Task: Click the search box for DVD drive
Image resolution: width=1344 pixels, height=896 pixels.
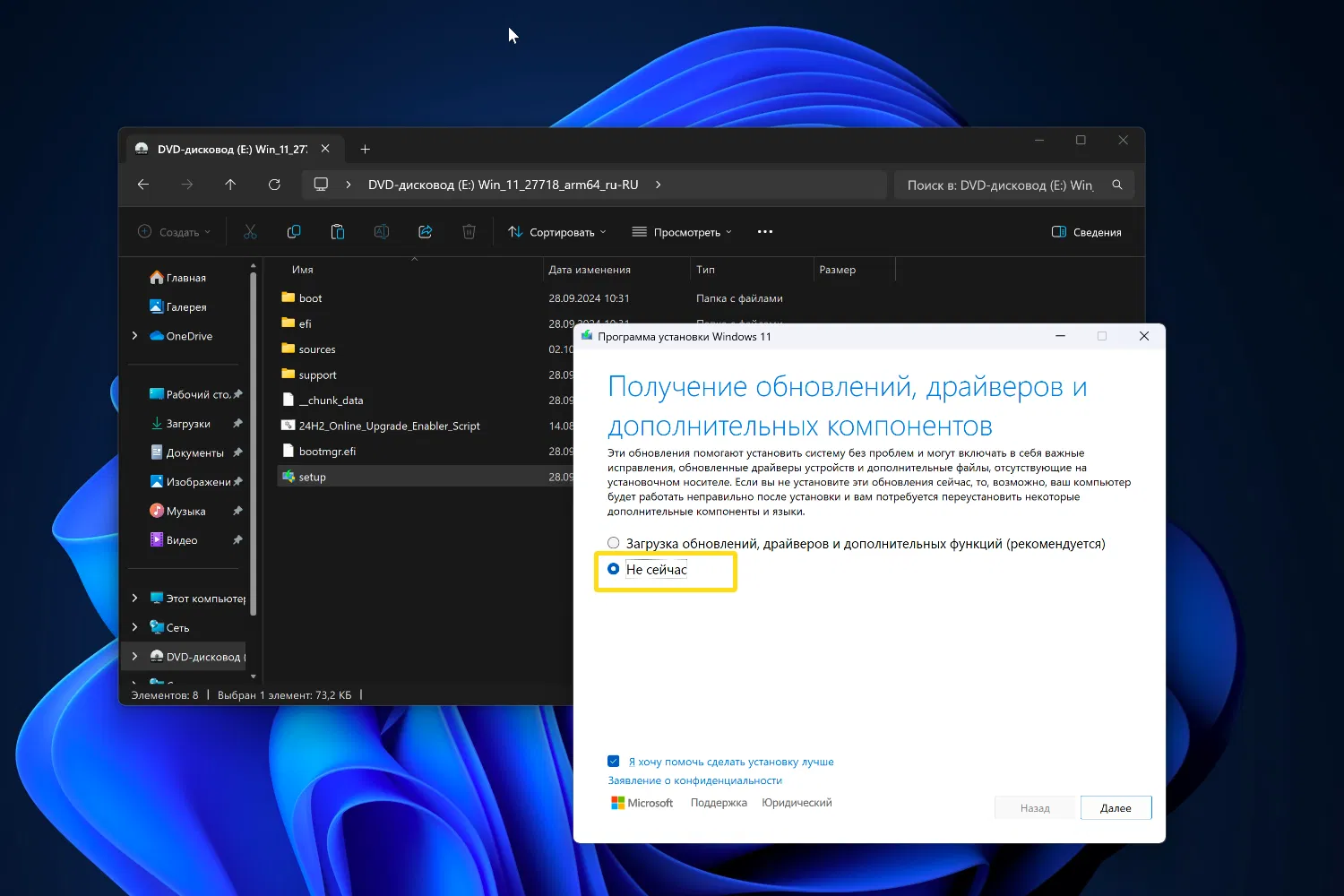Action: (999, 185)
